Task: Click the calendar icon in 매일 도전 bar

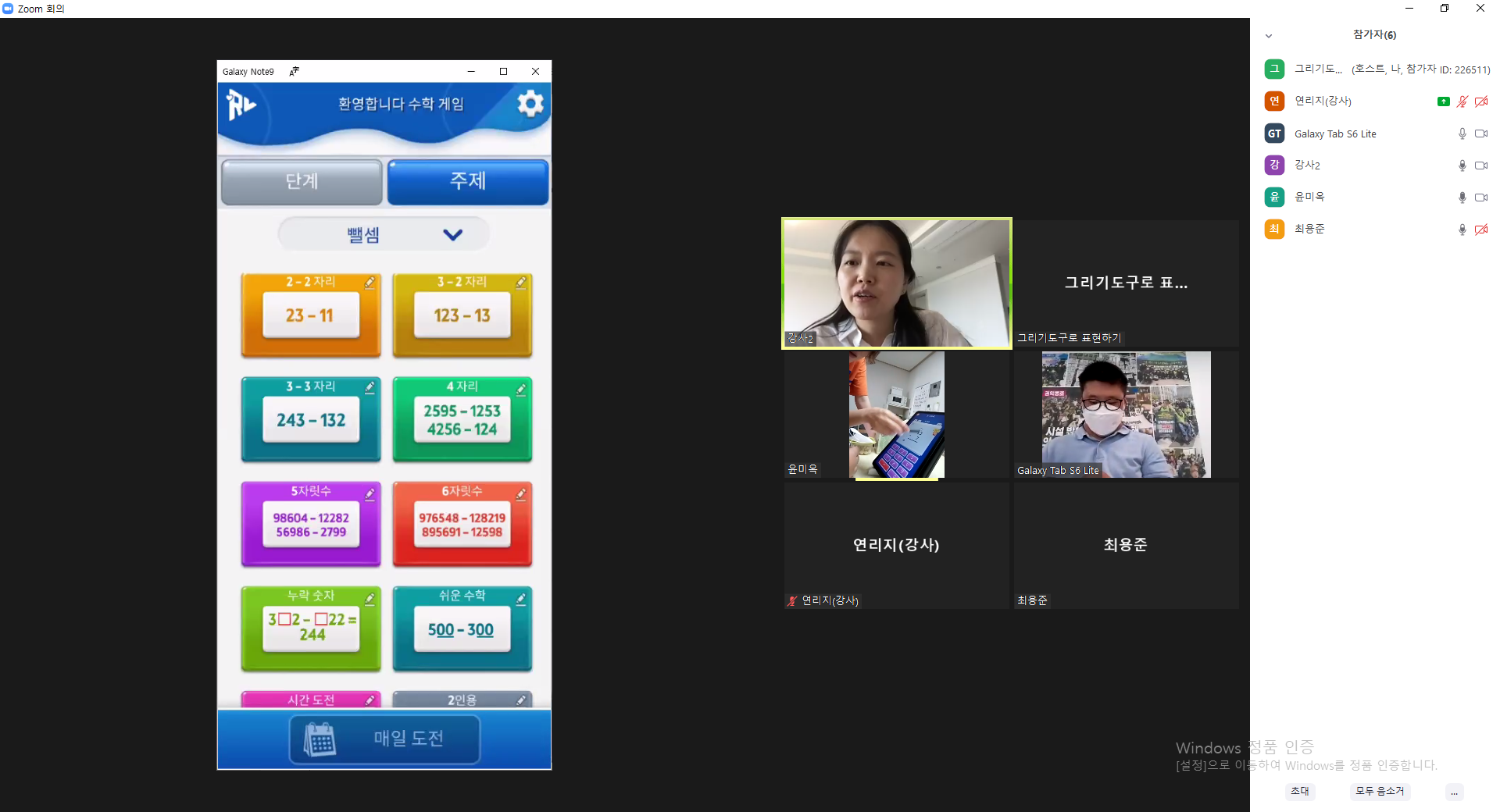Action: click(x=320, y=739)
